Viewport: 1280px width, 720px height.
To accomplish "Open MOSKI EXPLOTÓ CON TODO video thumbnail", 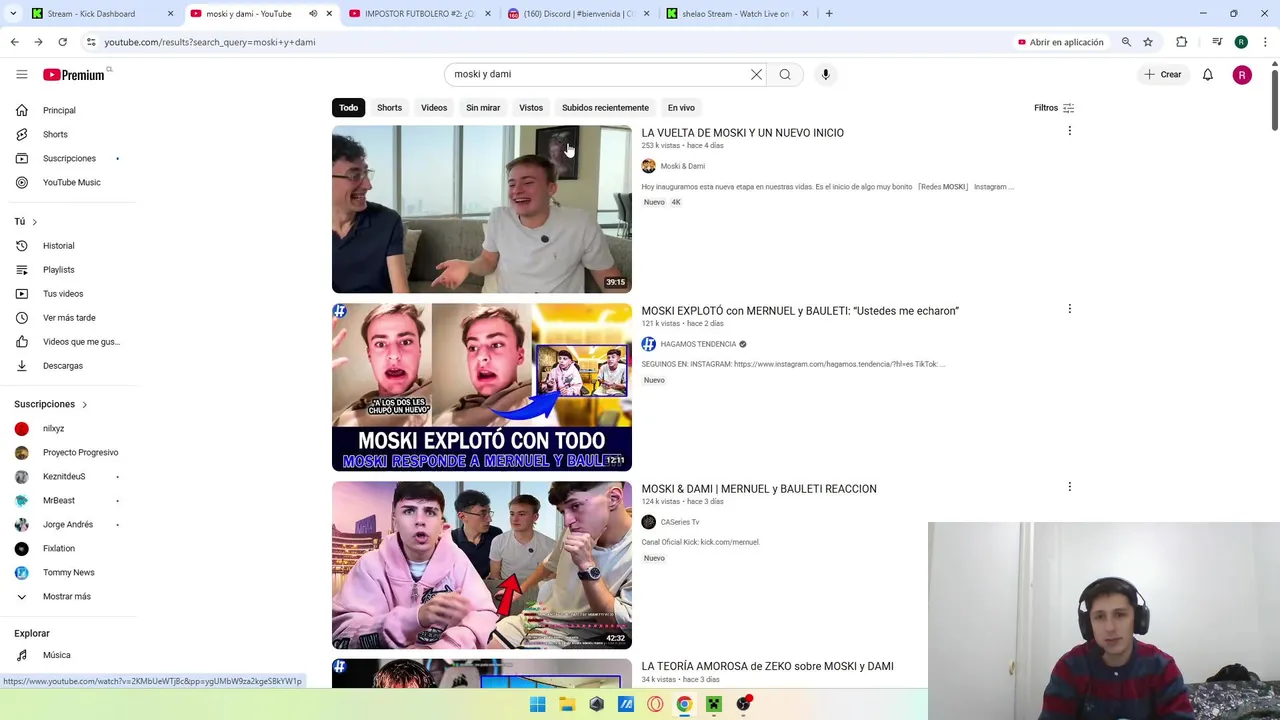I will (482, 387).
